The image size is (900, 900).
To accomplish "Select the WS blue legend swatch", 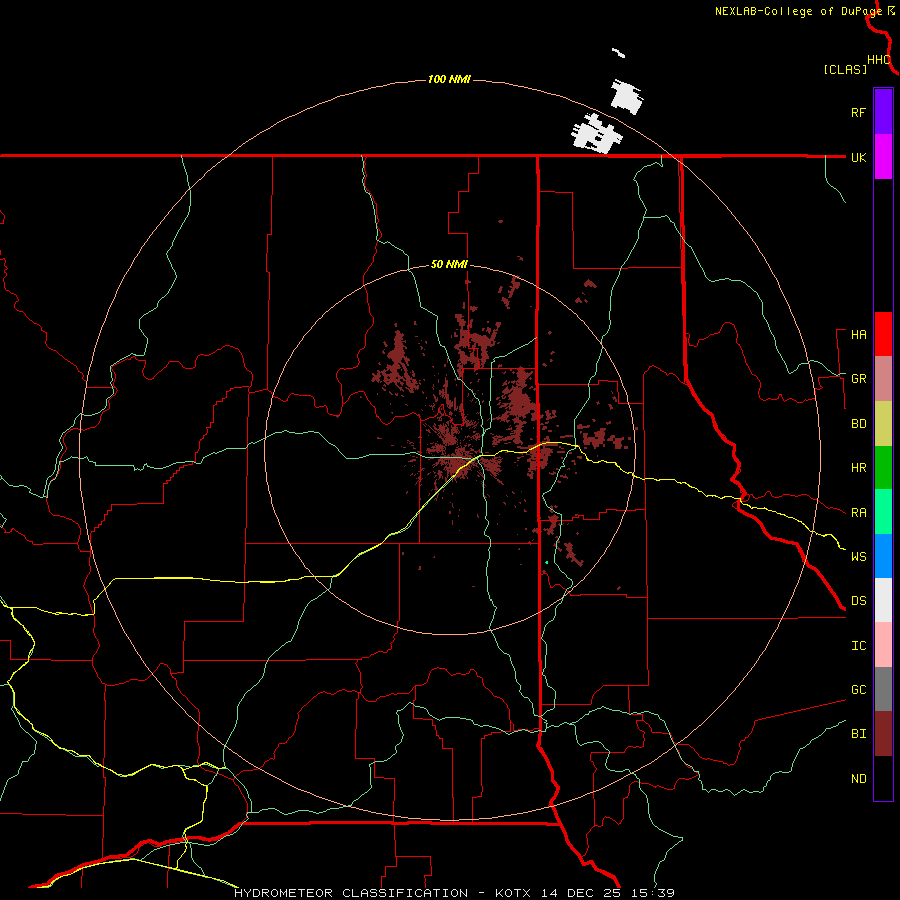I will point(883,556).
